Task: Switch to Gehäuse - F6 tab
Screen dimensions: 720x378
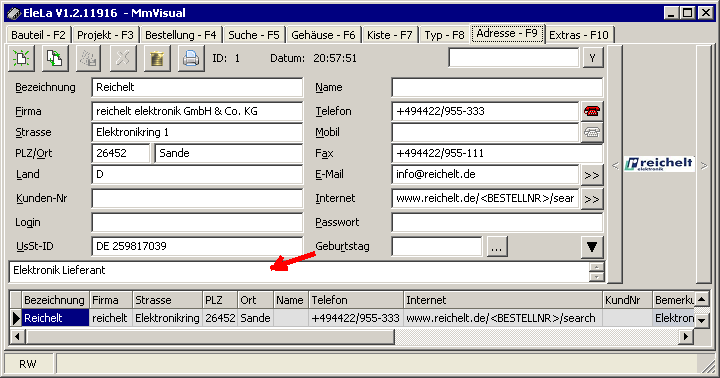Action: coord(323,35)
